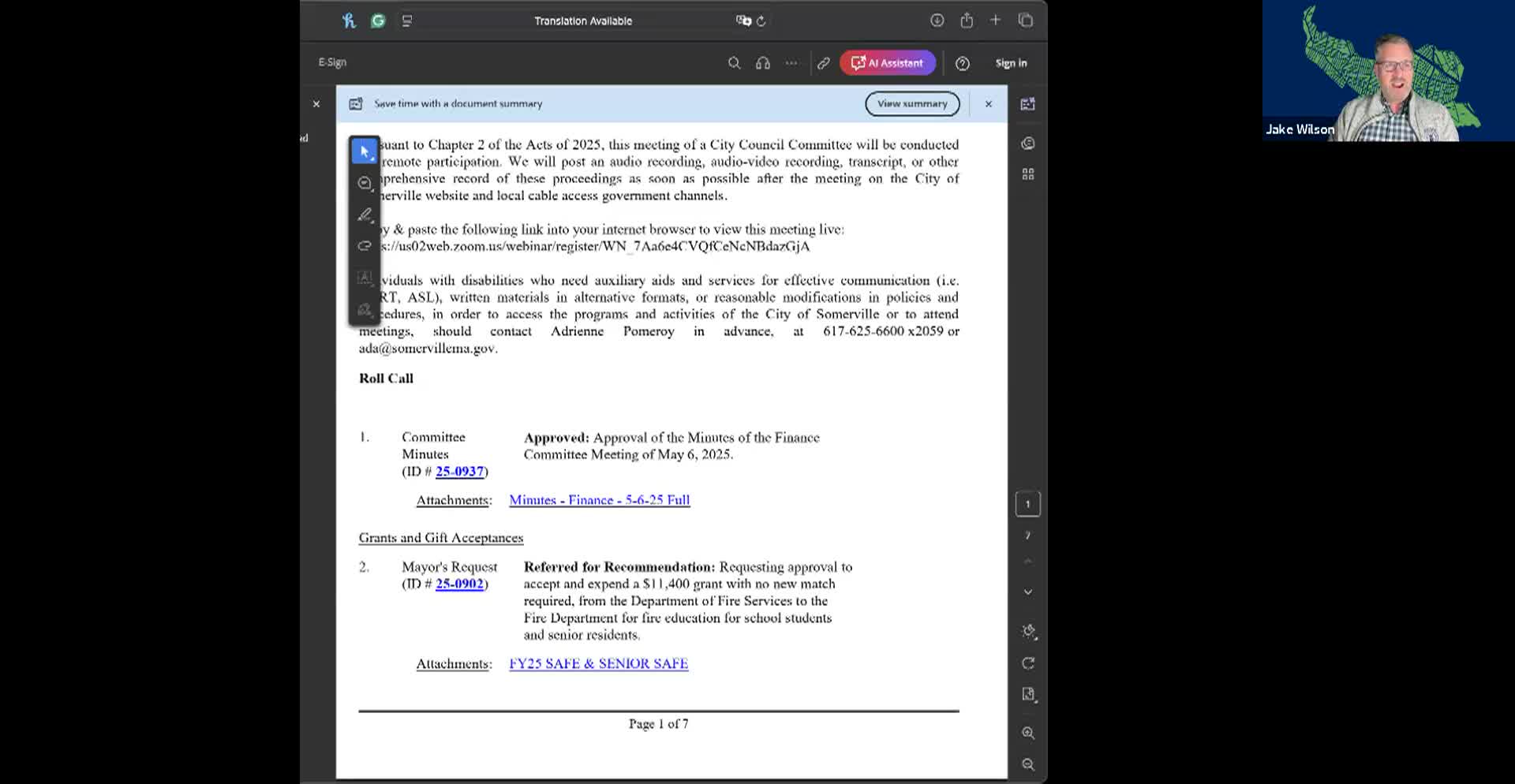Open FY25 SAFE & SENIOR SAFE attachment
This screenshot has width=1515, height=784.
coord(599,664)
